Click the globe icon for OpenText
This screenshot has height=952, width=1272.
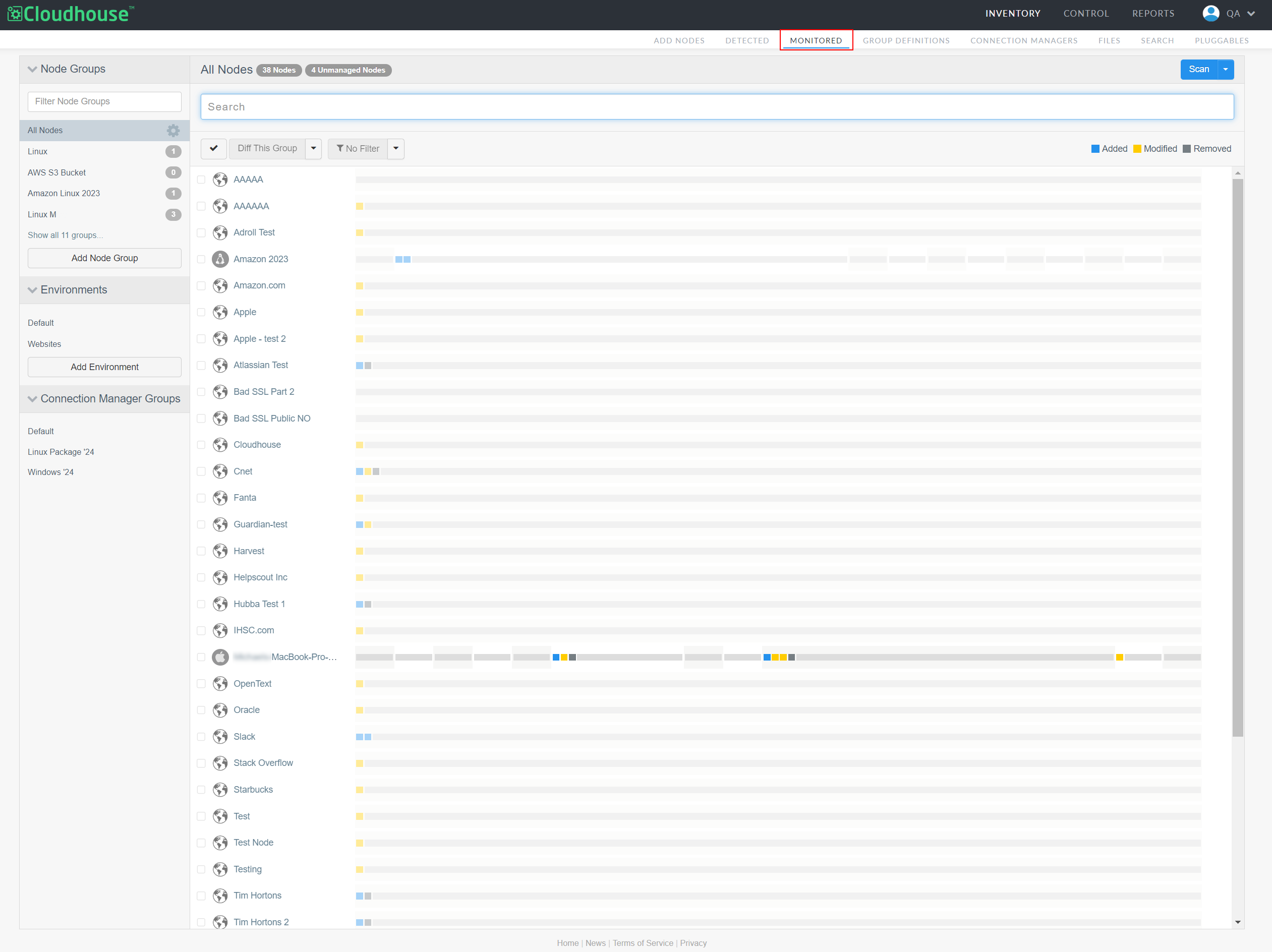[x=220, y=684]
